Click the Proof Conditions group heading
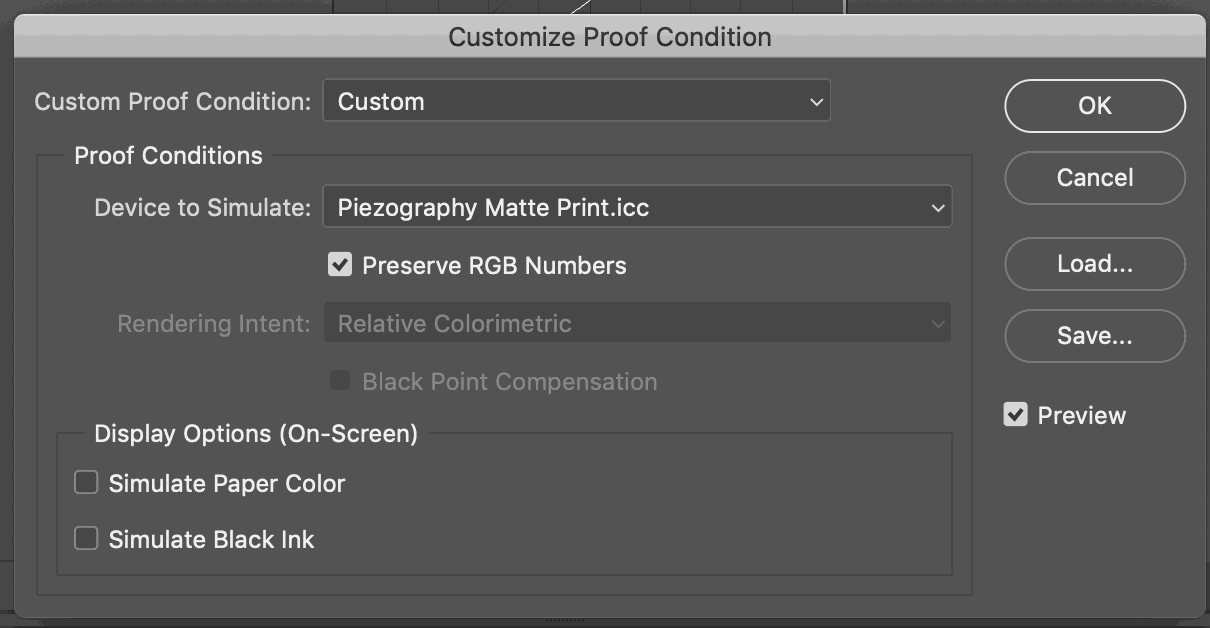Viewport: 1210px width, 628px height. pos(168,156)
